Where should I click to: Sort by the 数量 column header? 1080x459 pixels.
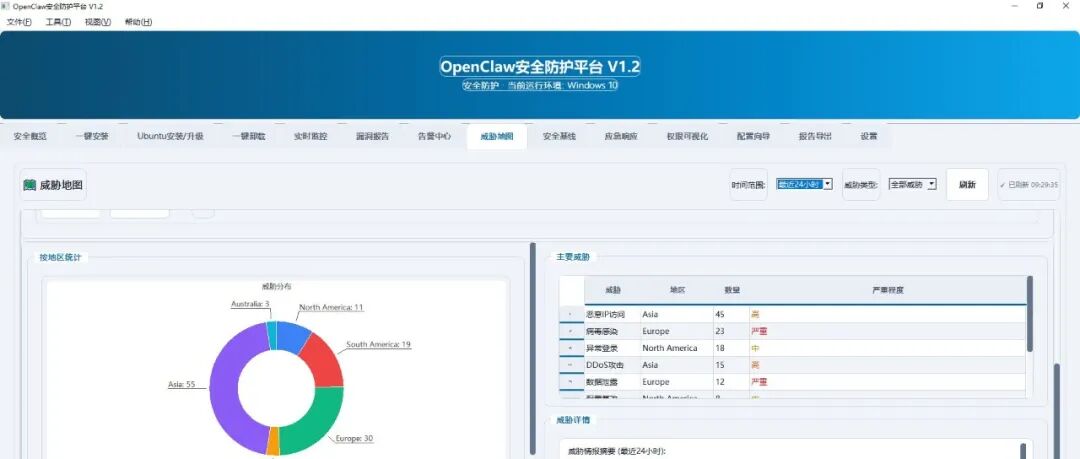click(x=731, y=290)
